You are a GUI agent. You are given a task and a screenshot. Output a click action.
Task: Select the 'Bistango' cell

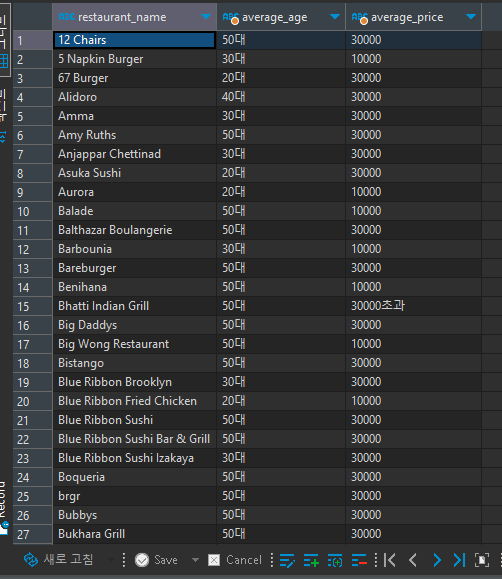(134, 363)
